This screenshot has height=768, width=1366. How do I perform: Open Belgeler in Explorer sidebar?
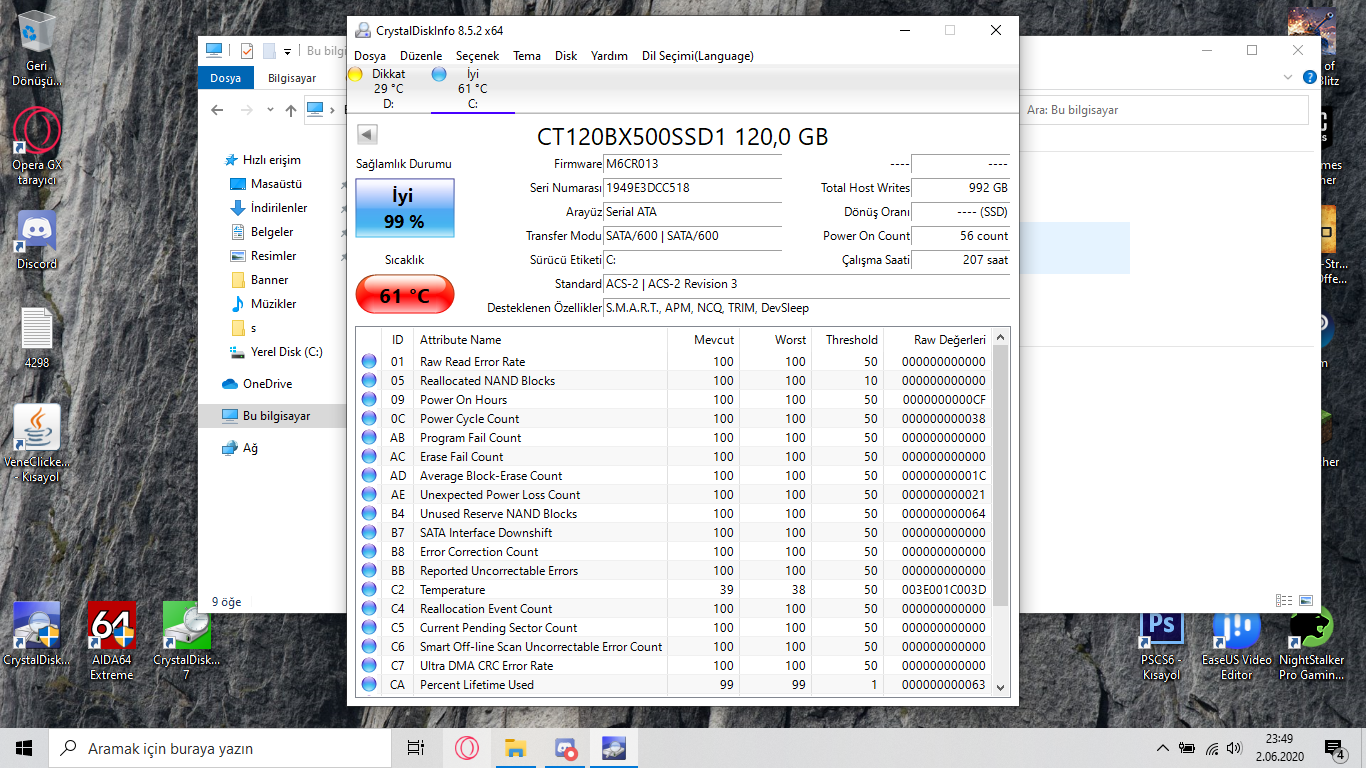262,232
